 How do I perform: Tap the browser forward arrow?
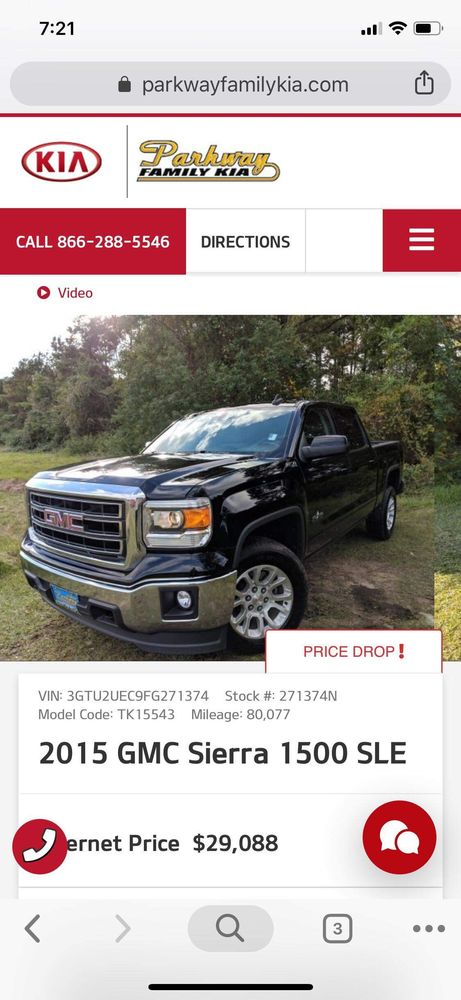(x=122, y=928)
